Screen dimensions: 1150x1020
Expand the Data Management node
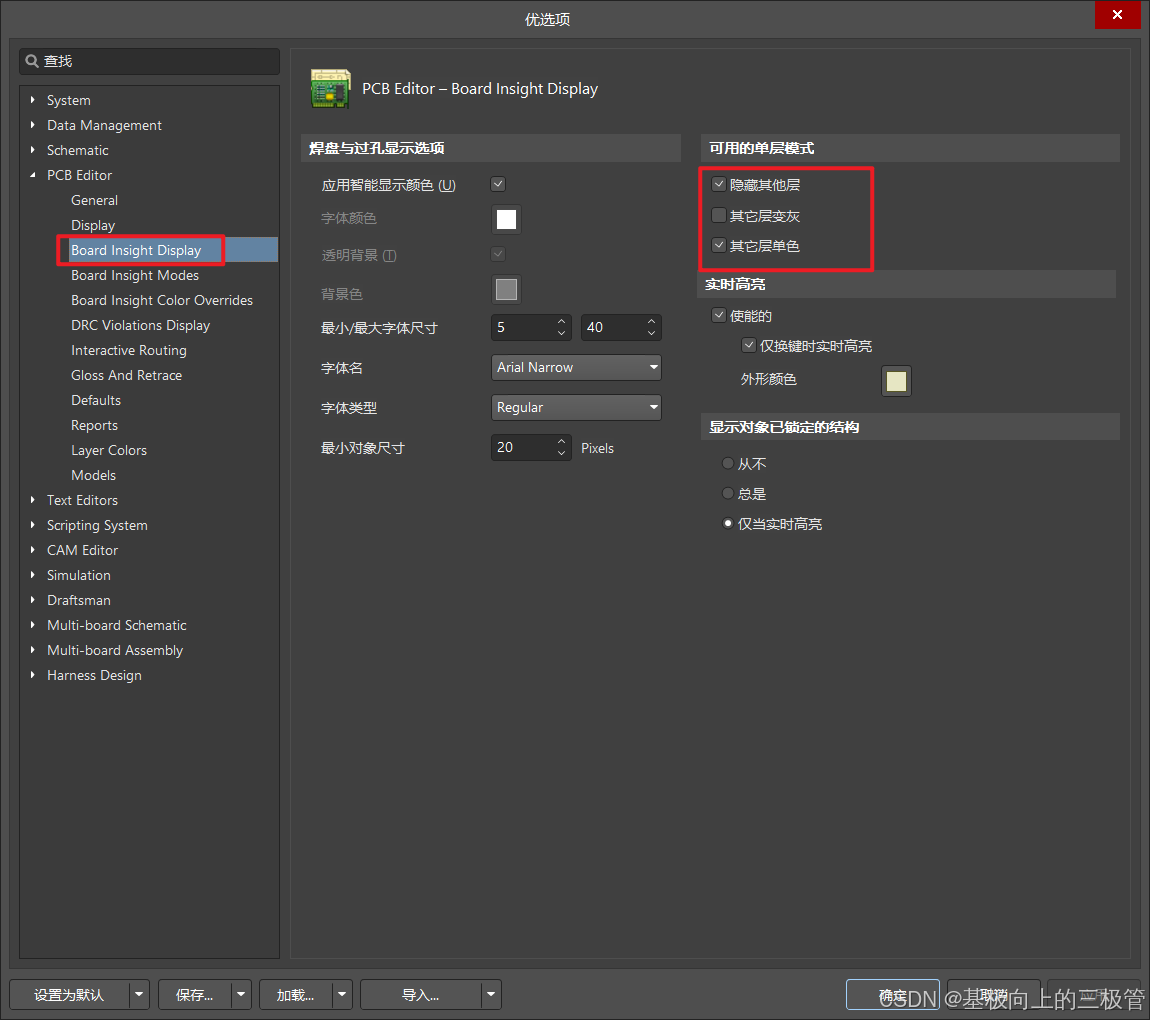click(x=32, y=125)
